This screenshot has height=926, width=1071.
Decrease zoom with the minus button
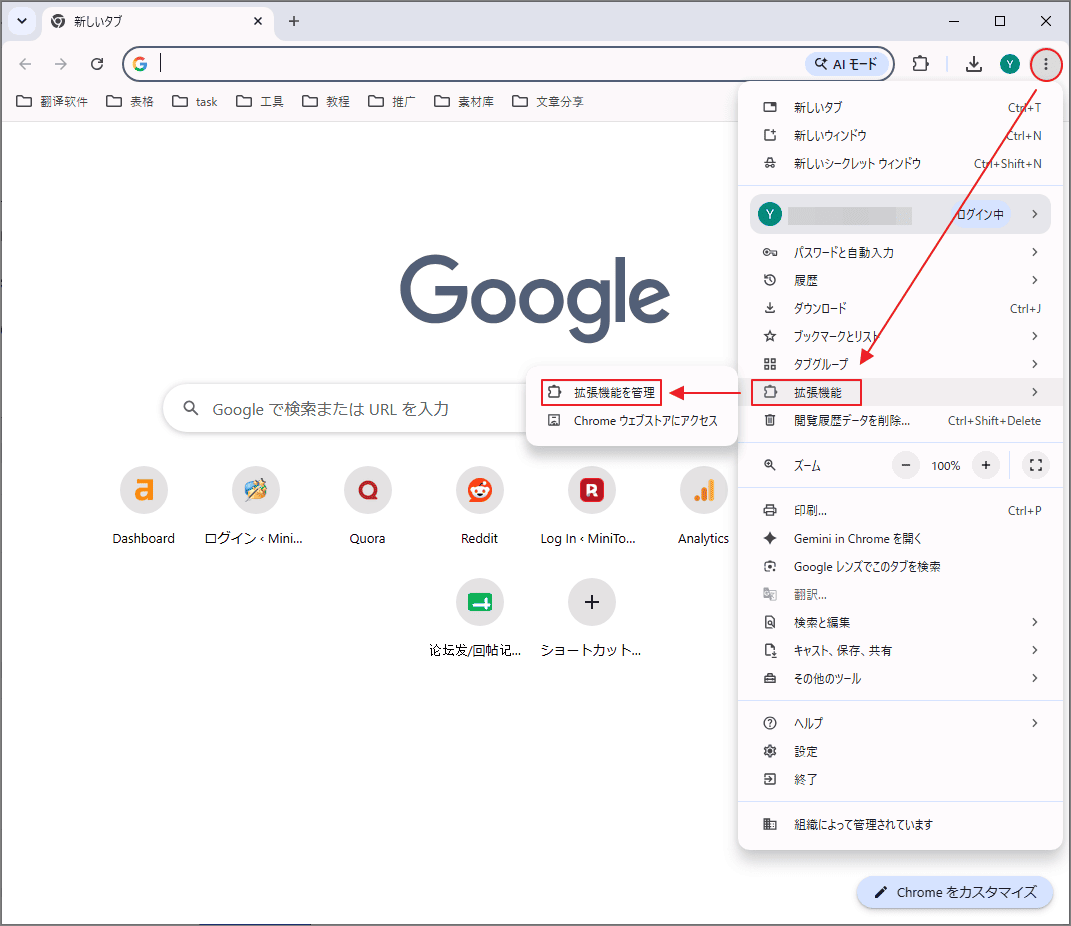pyautogui.click(x=906, y=466)
